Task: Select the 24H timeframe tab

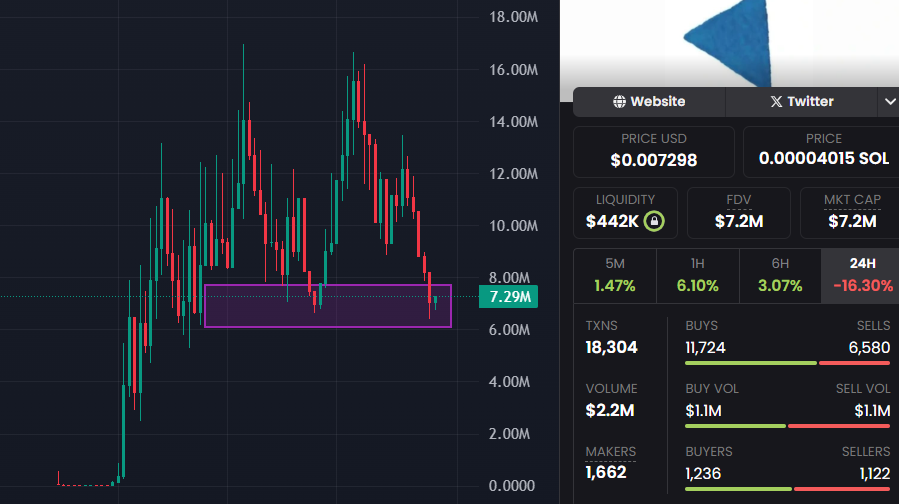Action: tap(861, 276)
